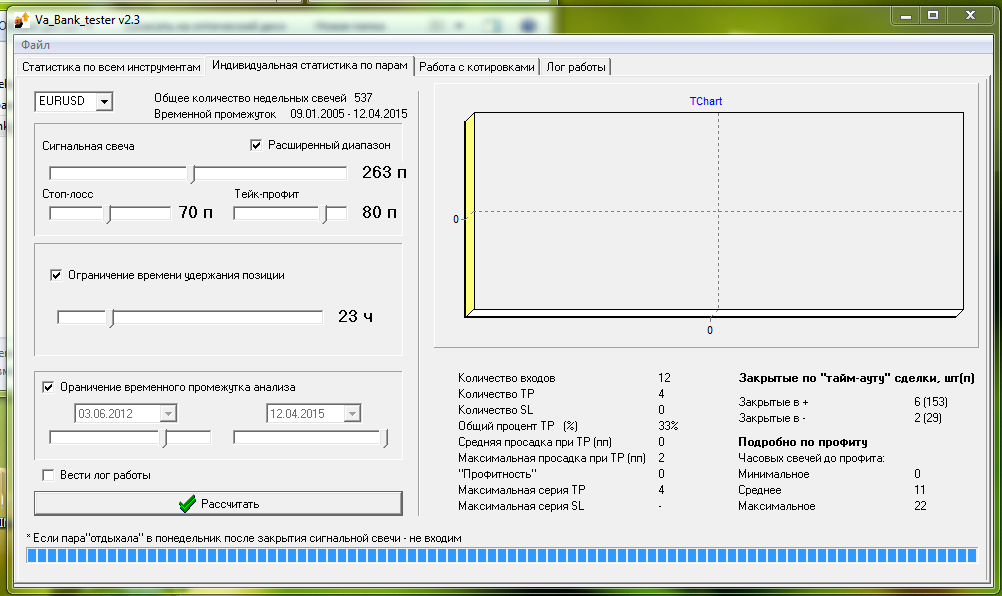Click the Закрытые в - value 2 (29)

pyautogui.click(x=927, y=418)
